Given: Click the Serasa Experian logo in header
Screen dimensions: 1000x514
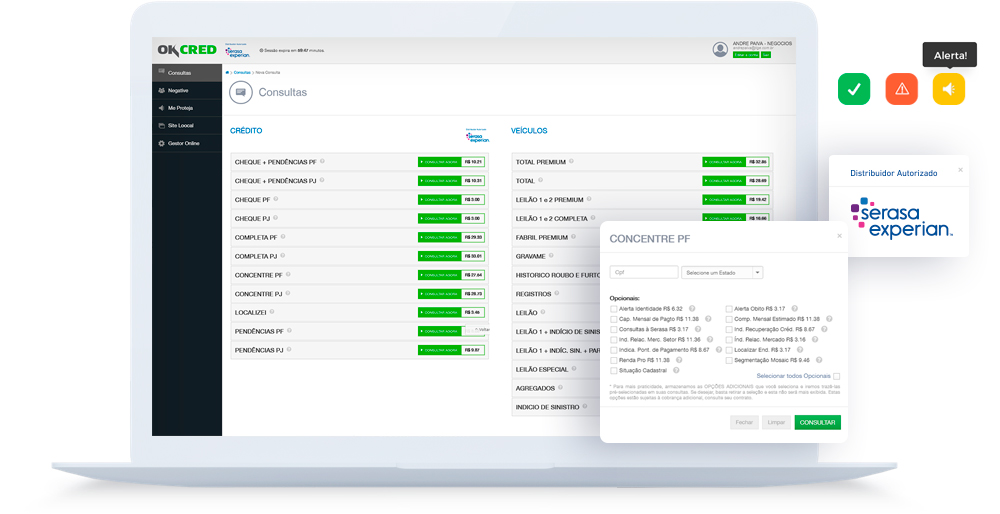Looking at the screenshot, I should pos(237,52).
